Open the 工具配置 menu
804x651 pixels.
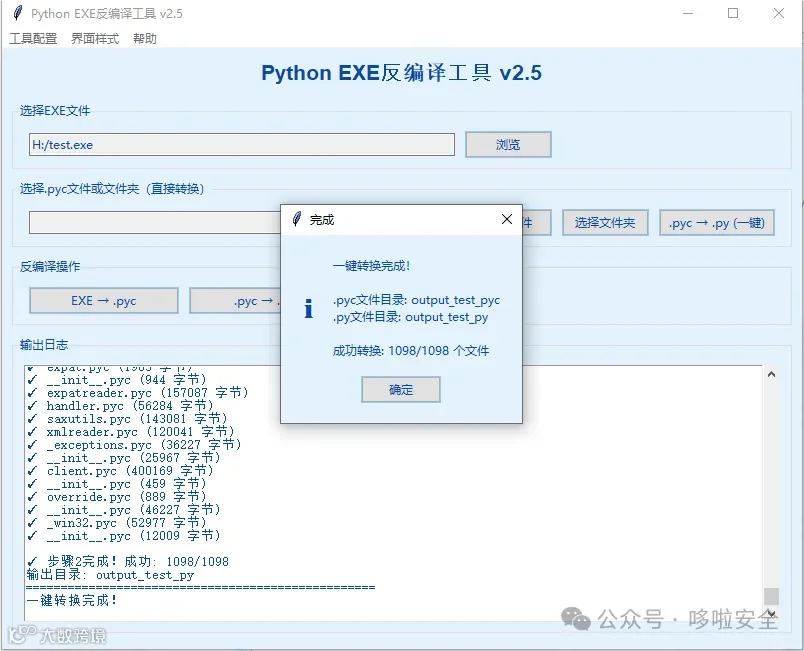pos(33,38)
